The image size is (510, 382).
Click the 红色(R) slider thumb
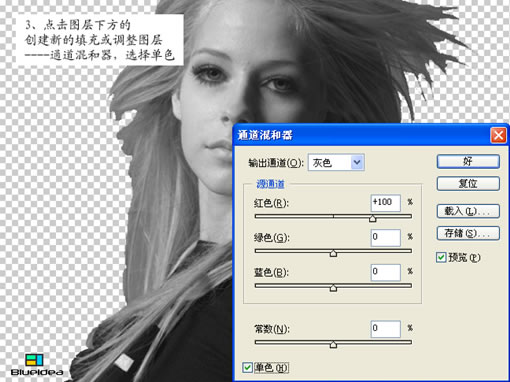[373, 218]
